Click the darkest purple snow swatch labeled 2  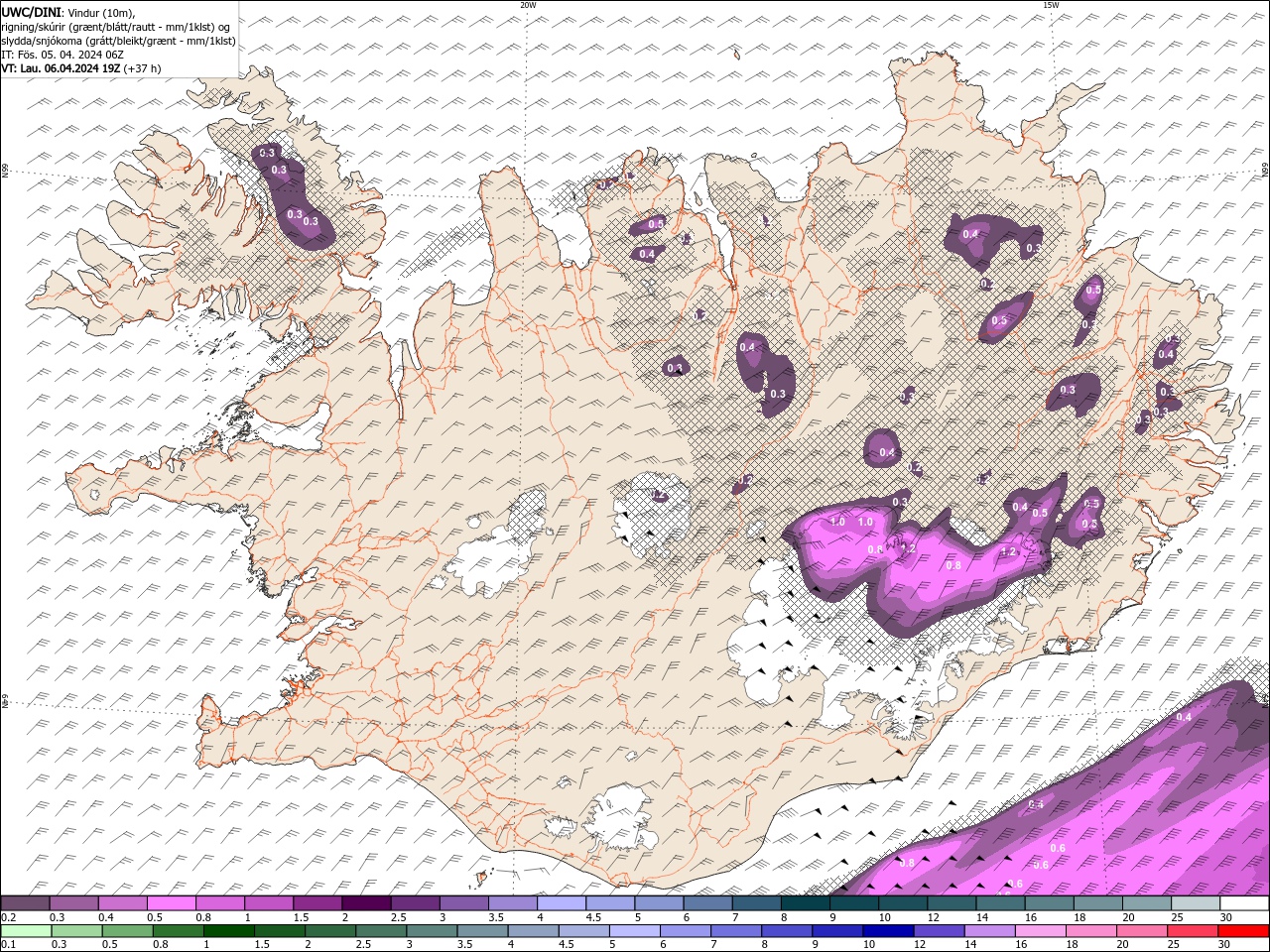366,903
